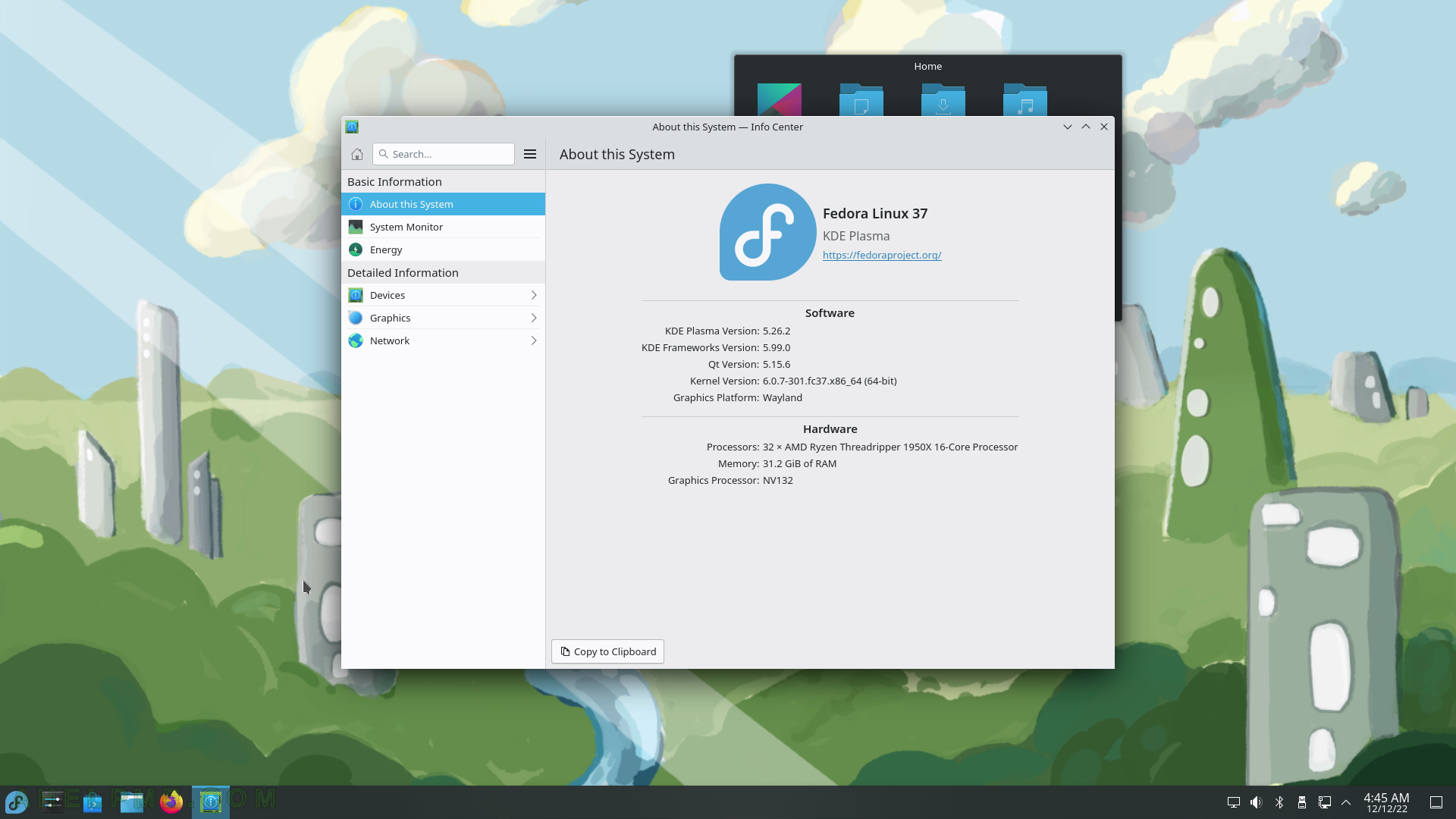Click the removable USB device tray icon
This screenshot has height=819, width=1456.
pyautogui.click(x=1302, y=802)
